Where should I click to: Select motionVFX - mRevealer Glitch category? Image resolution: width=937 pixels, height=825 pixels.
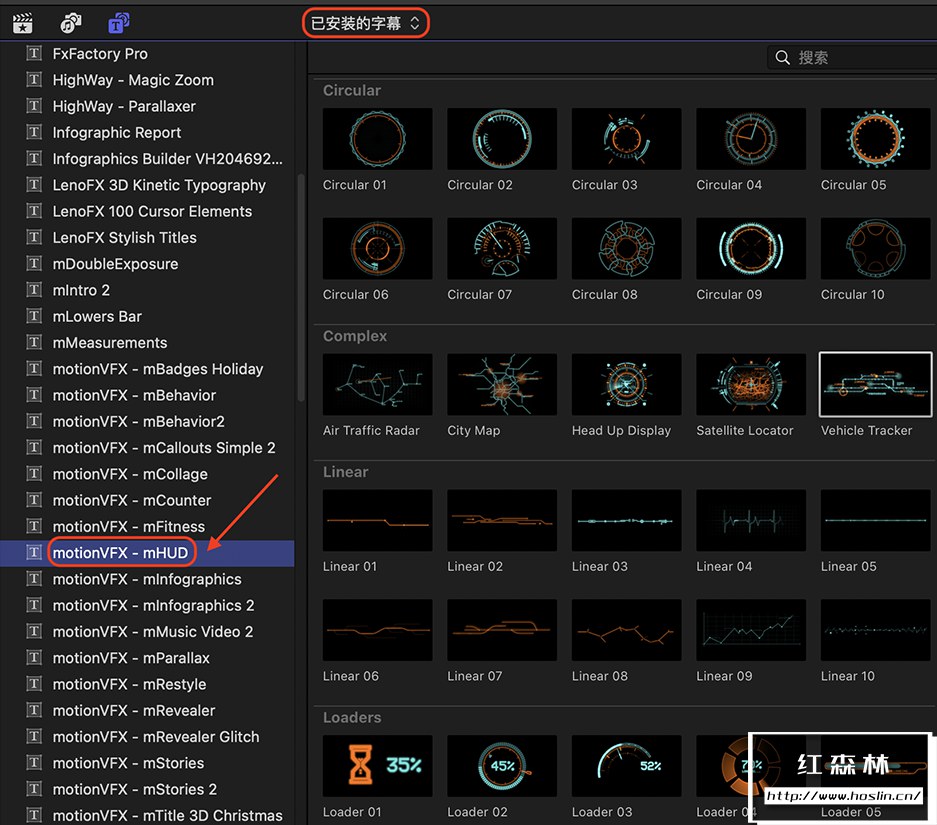coord(147,737)
